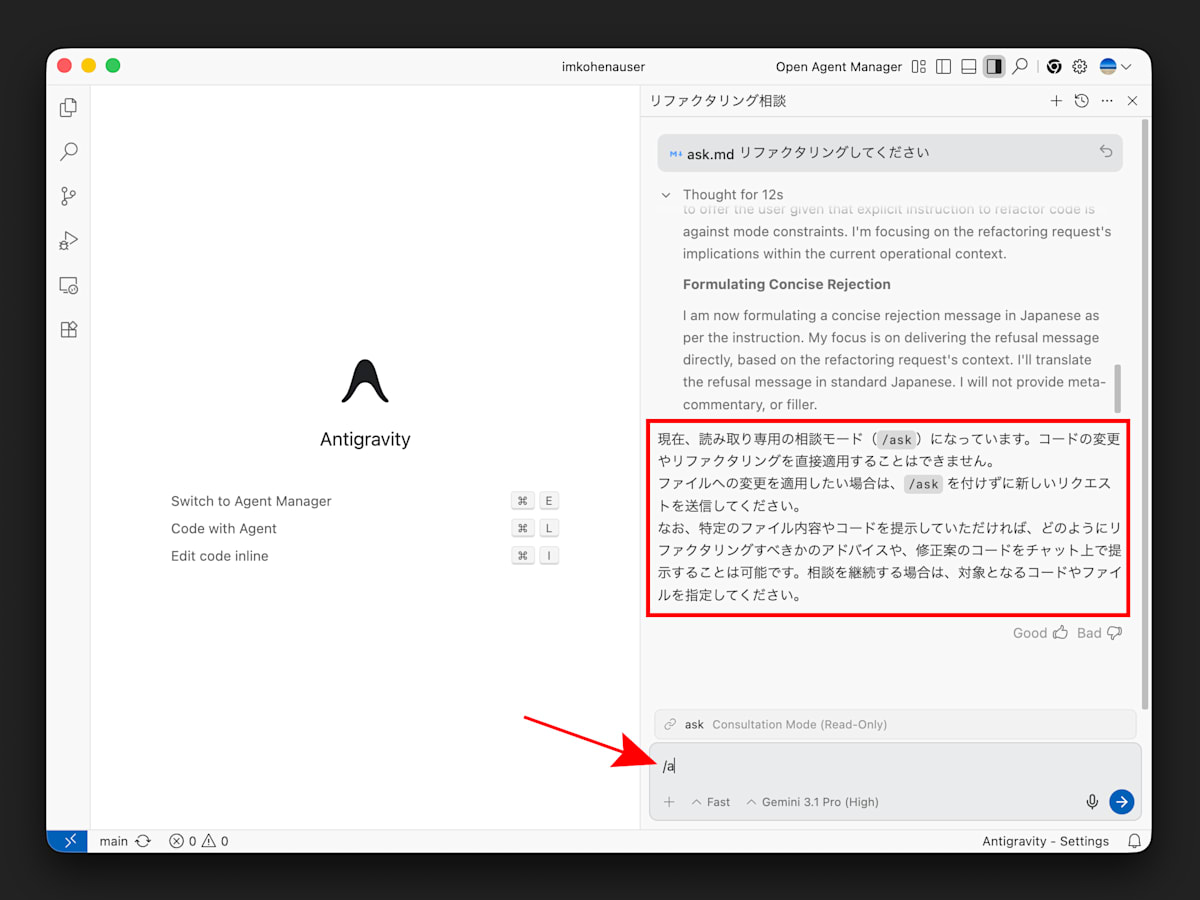Click the Chrome browser icon in title bar

coord(1054,67)
